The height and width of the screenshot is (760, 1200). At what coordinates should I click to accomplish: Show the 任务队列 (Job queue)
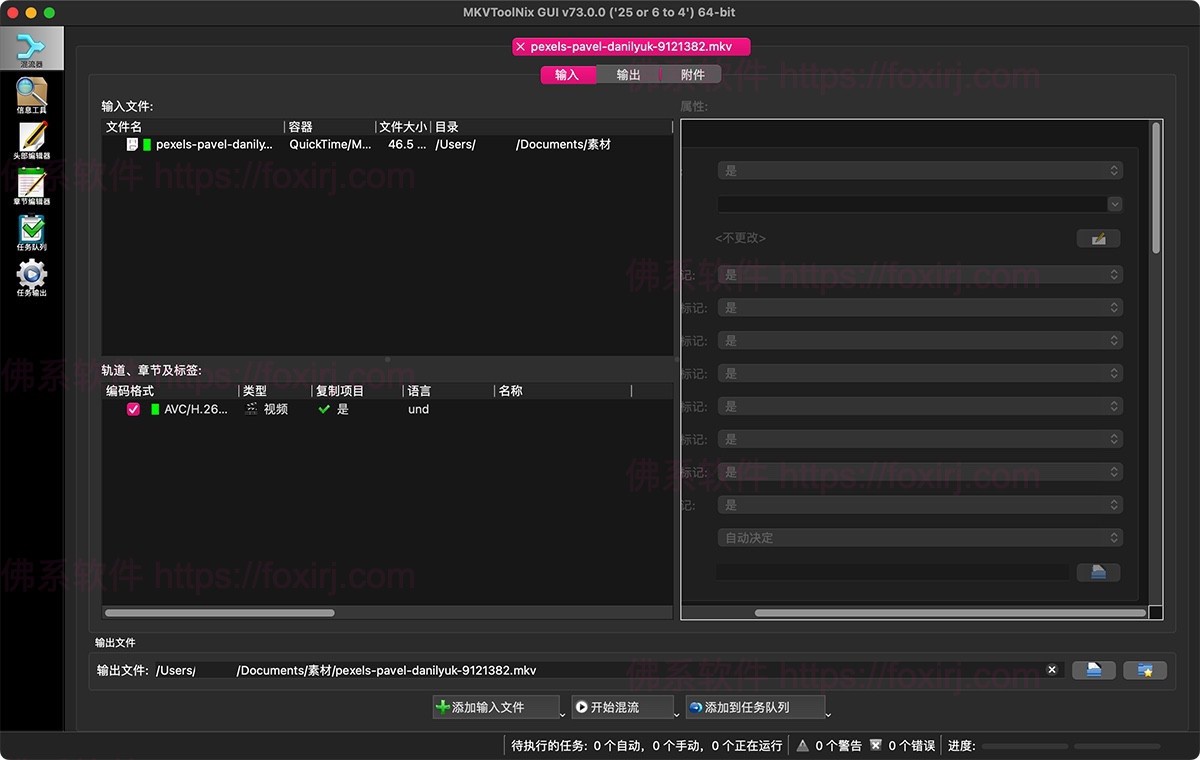click(32, 231)
